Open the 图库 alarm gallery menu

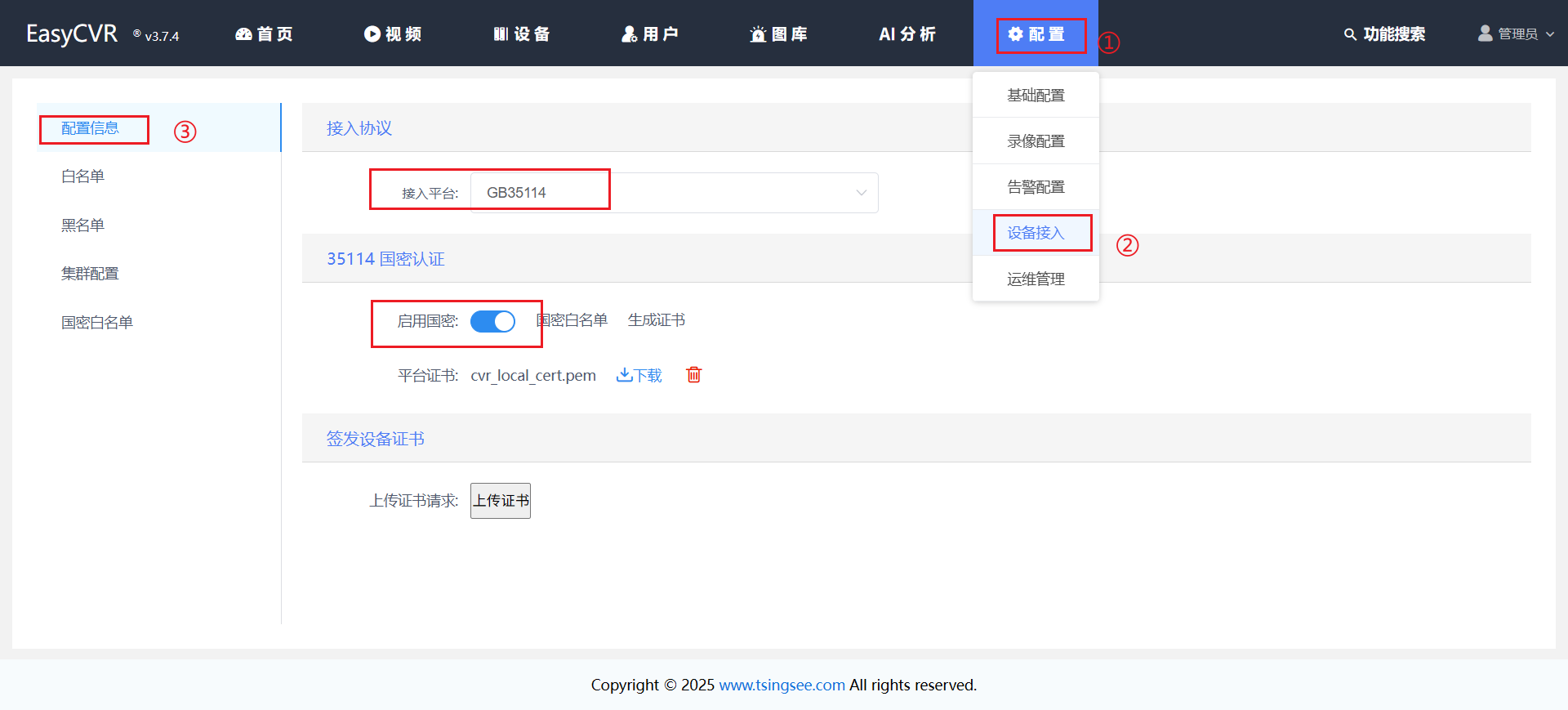pyautogui.click(x=778, y=34)
